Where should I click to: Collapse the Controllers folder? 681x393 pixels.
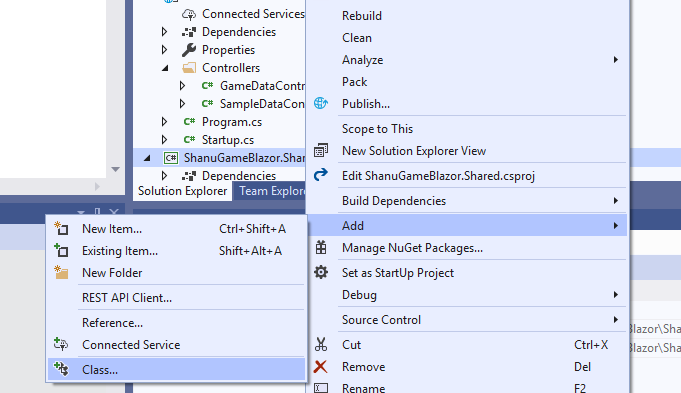tap(165, 68)
